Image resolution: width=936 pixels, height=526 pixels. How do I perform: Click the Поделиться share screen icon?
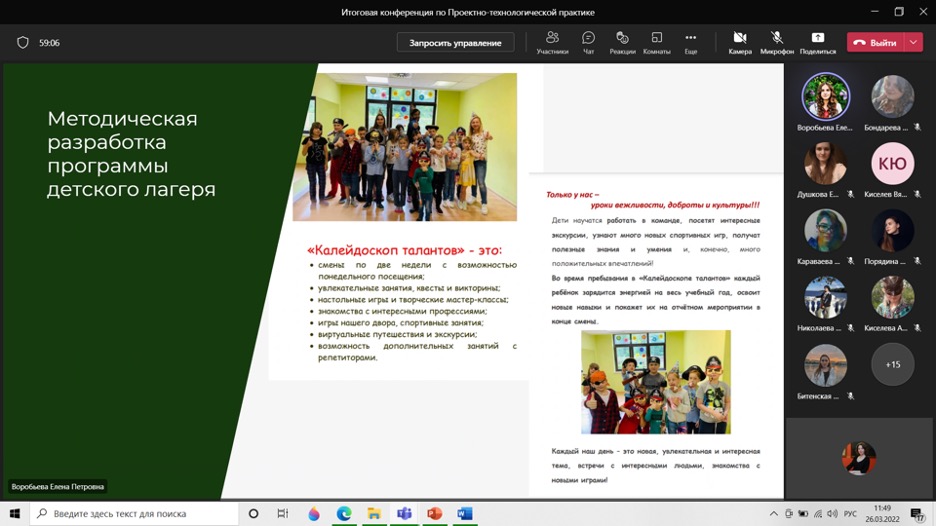[x=817, y=42]
